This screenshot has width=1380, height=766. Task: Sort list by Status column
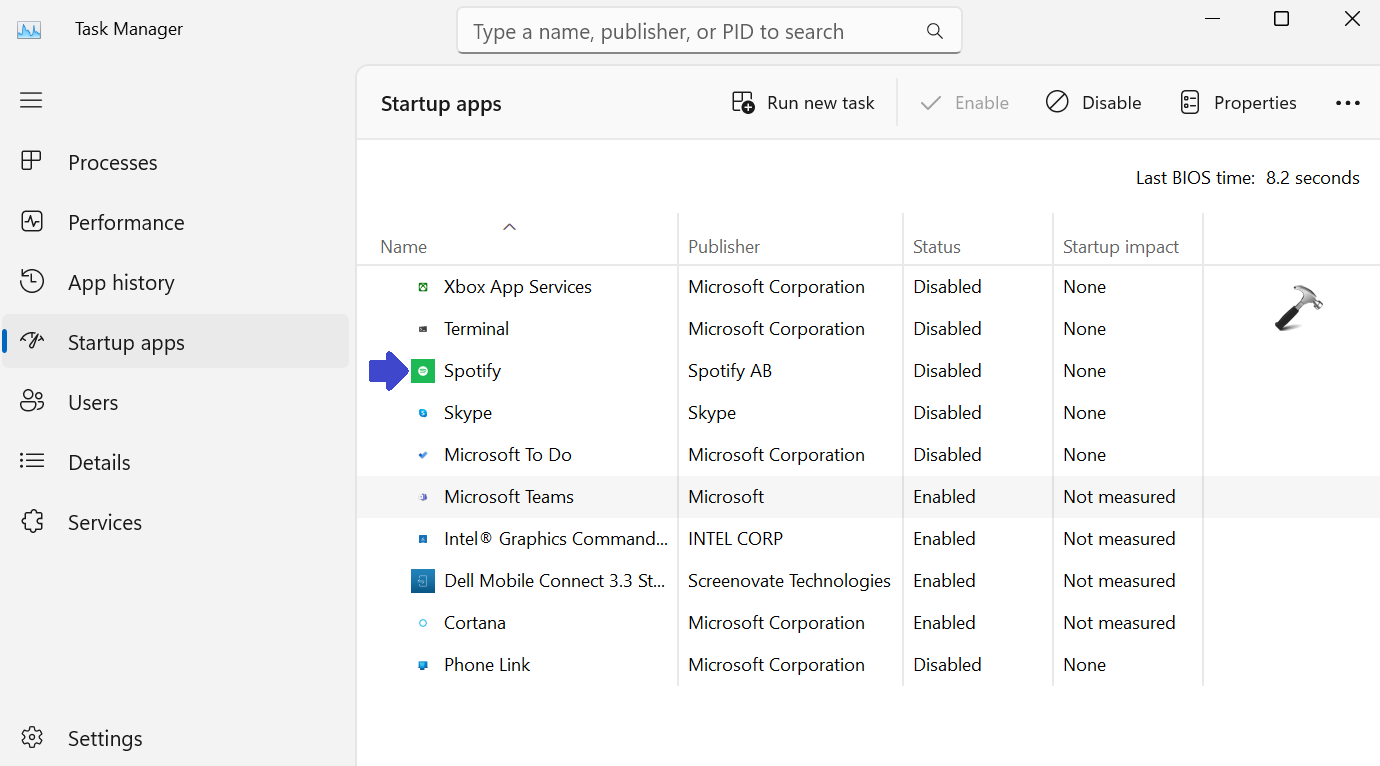(x=936, y=247)
